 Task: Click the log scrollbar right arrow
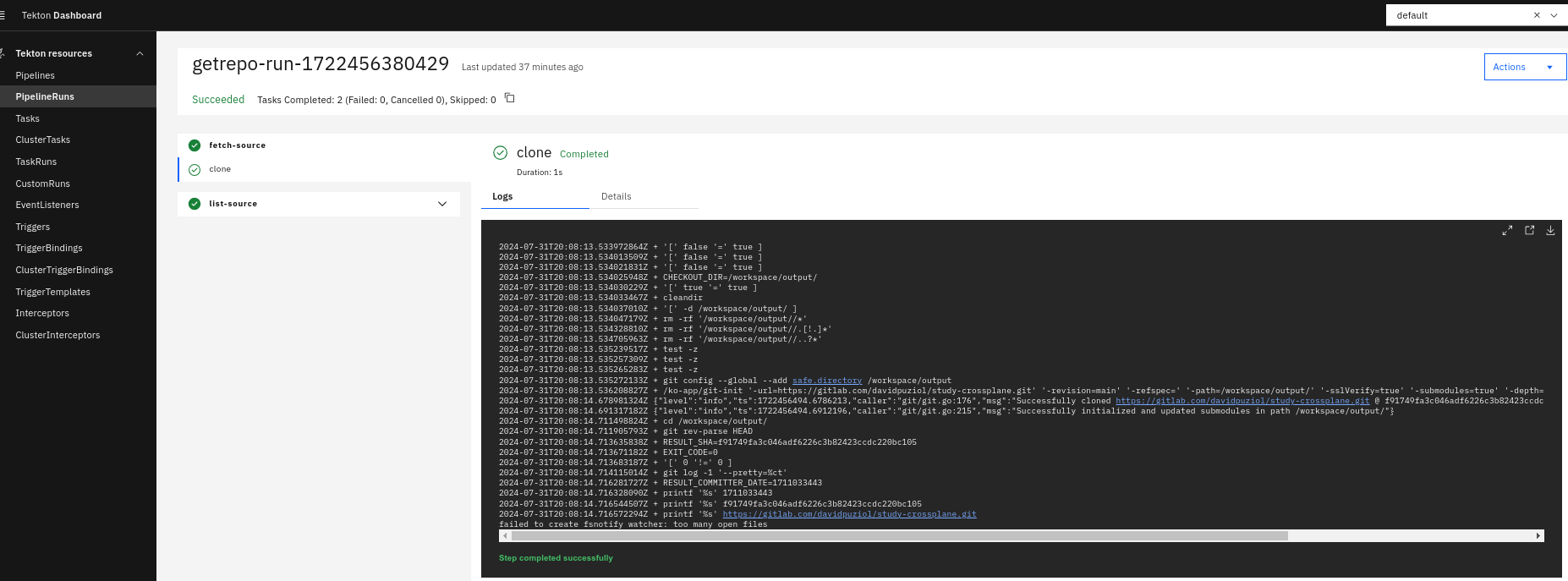point(1538,535)
